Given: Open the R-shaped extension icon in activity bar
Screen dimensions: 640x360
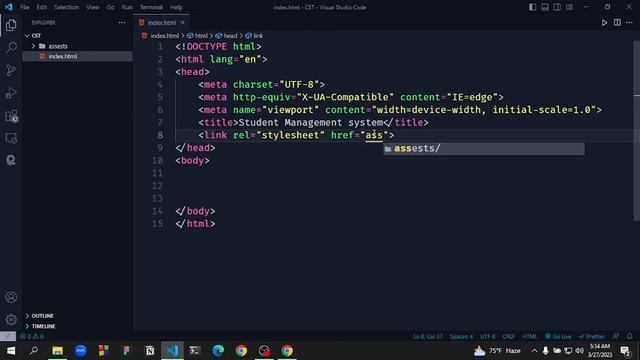Looking at the screenshot, I should 11,160.
